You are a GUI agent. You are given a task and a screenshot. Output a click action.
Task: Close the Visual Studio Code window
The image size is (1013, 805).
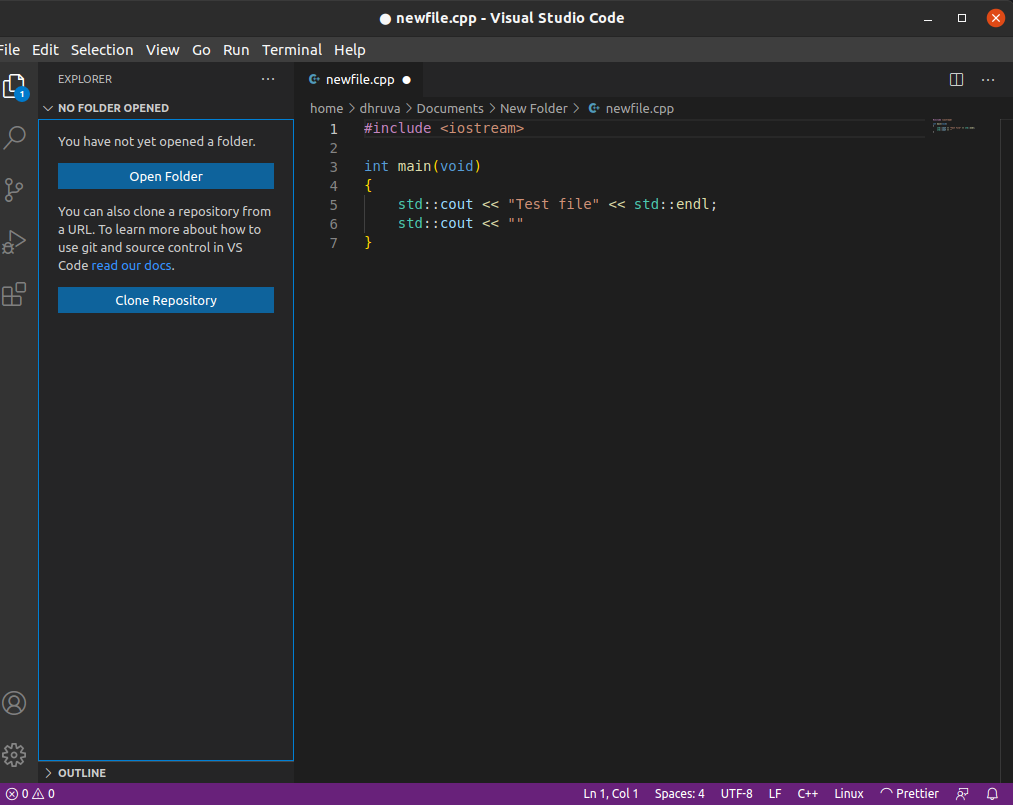tap(996, 18)
